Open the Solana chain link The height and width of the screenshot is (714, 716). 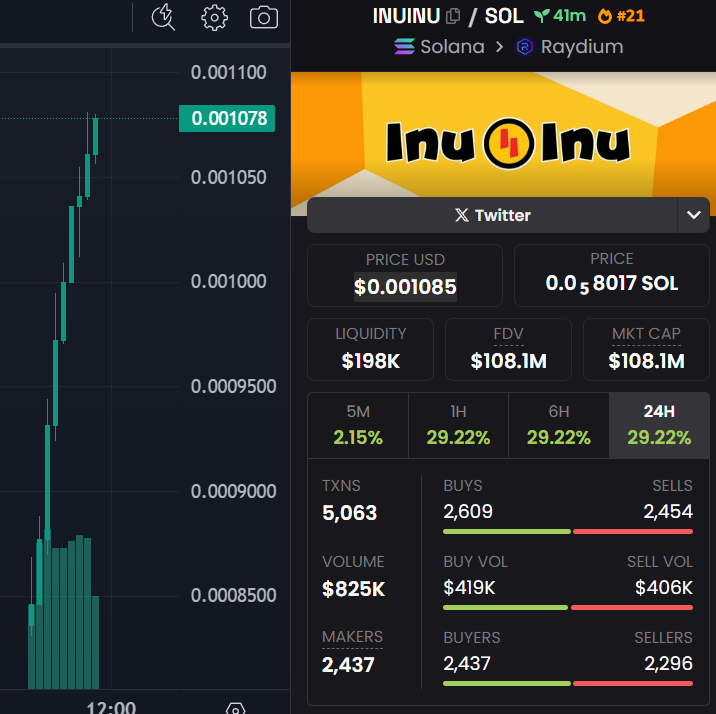(439, 47)
